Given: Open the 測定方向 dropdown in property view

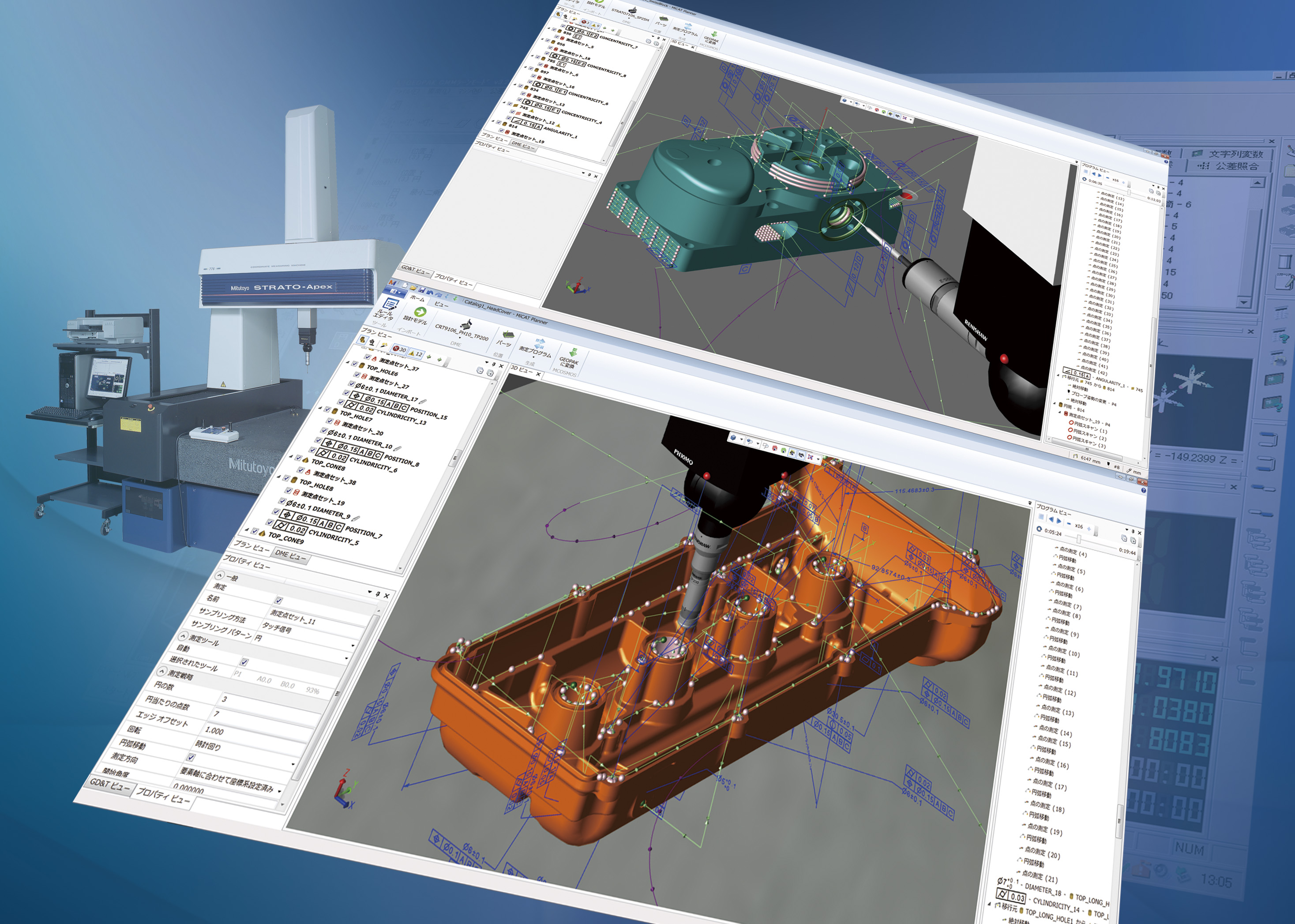Looking at the screenshot, I should coord(279,791).
